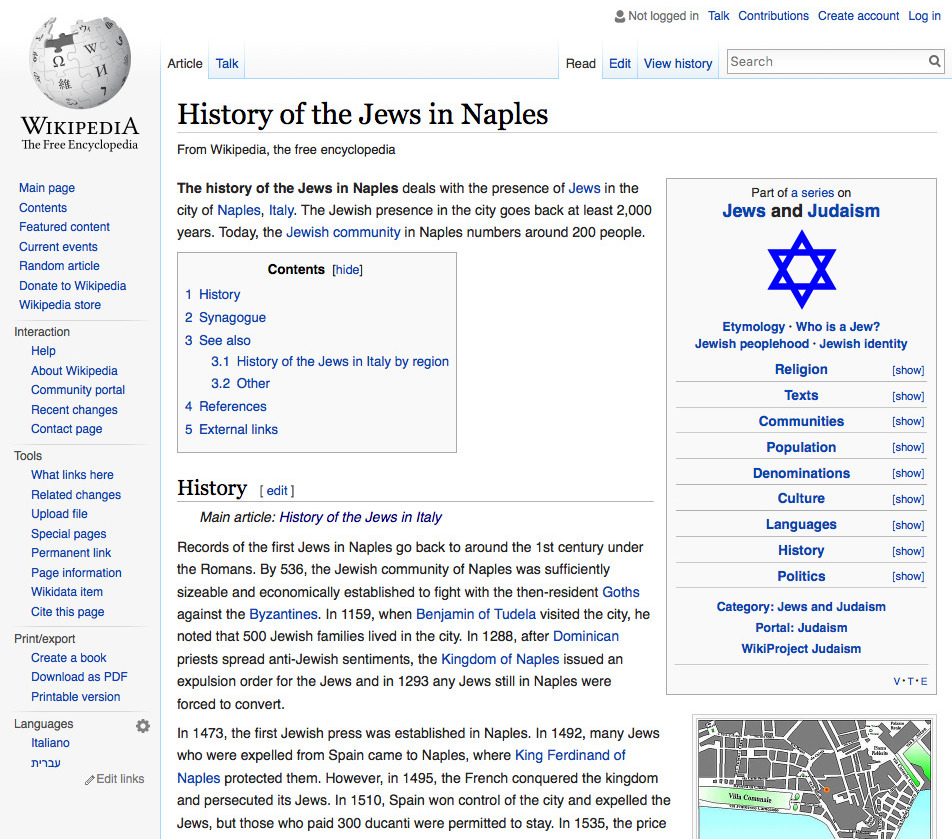Screen dimensions: 952x839
Task: Open History of the Jews in Italy main article
Action: point(360,517)
